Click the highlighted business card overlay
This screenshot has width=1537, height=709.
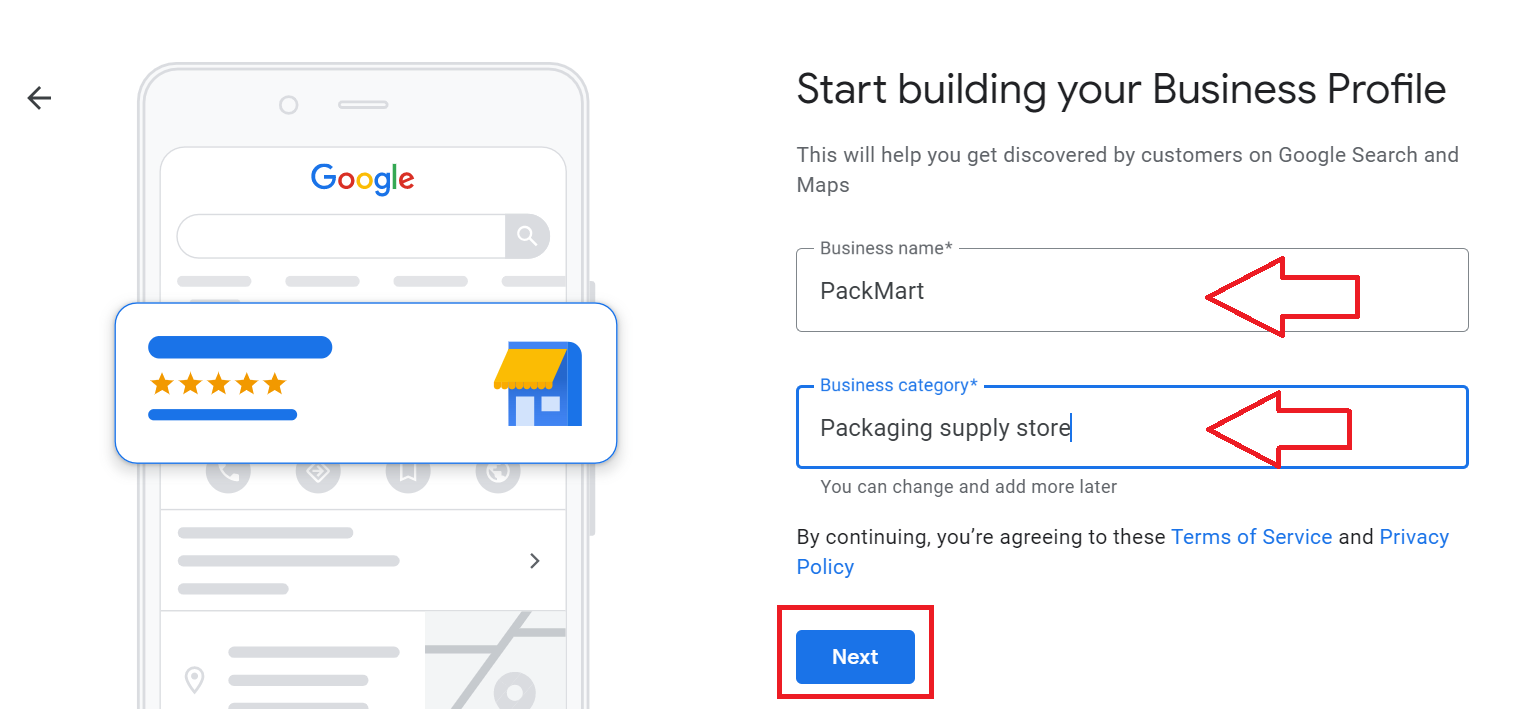tap(366, 383)
